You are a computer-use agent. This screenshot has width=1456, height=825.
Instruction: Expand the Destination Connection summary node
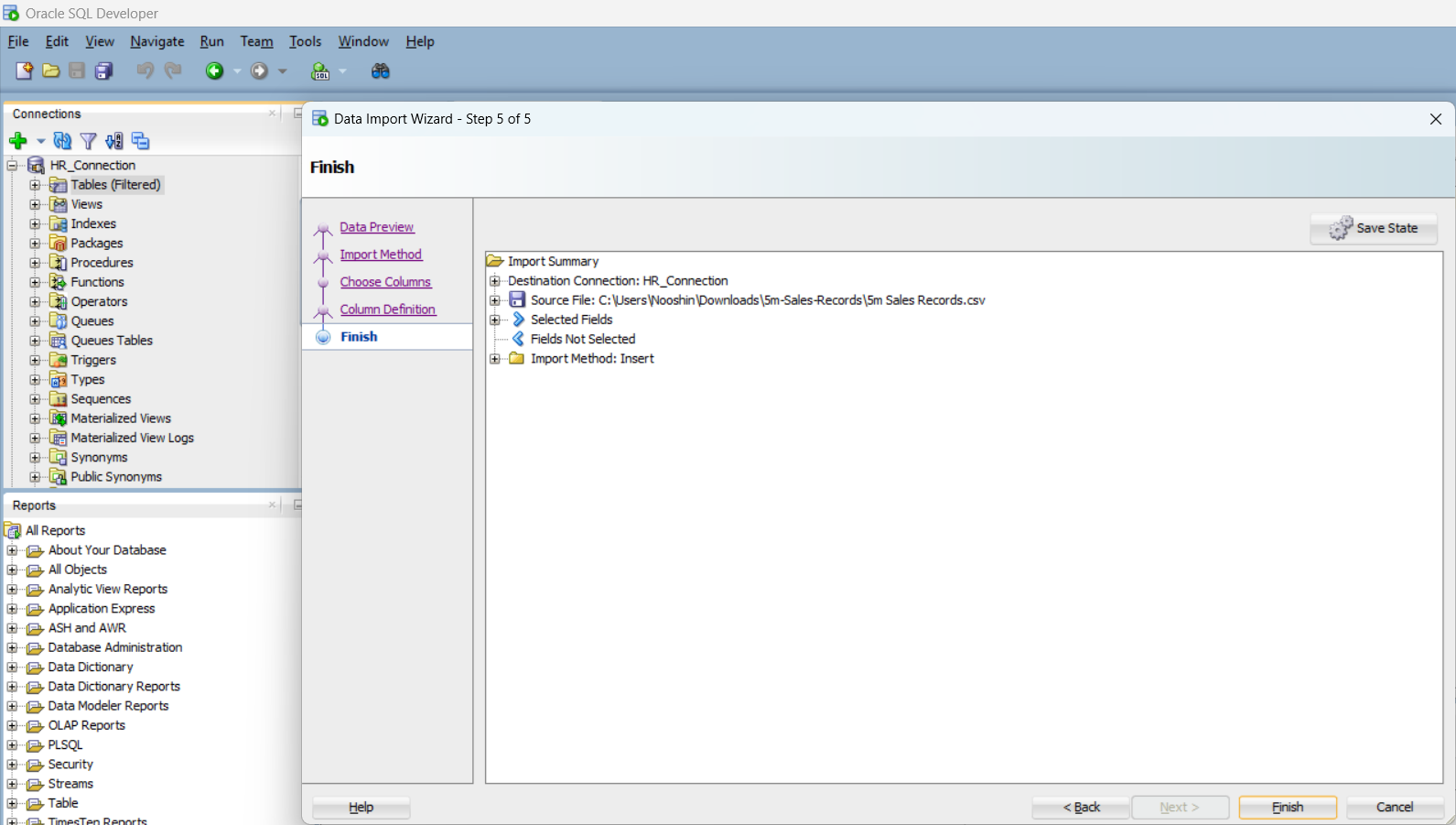coord(495,281)
